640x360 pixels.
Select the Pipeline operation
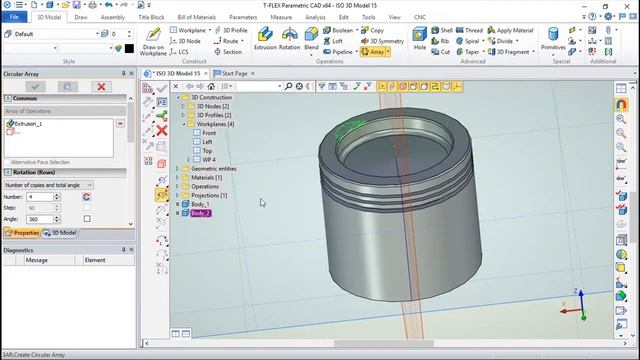(x=338, y=52)
